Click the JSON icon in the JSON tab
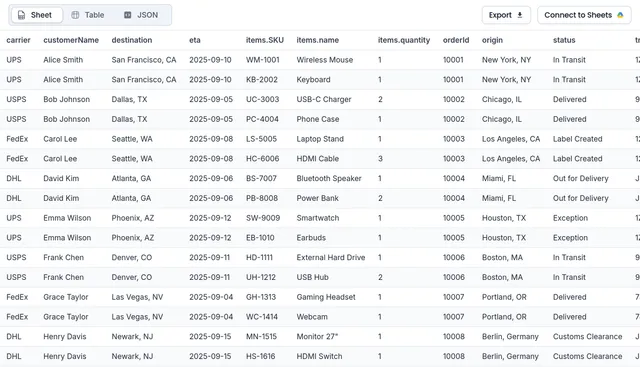The width and height of the screenshot is (640, 367). (x=128, y=15)
